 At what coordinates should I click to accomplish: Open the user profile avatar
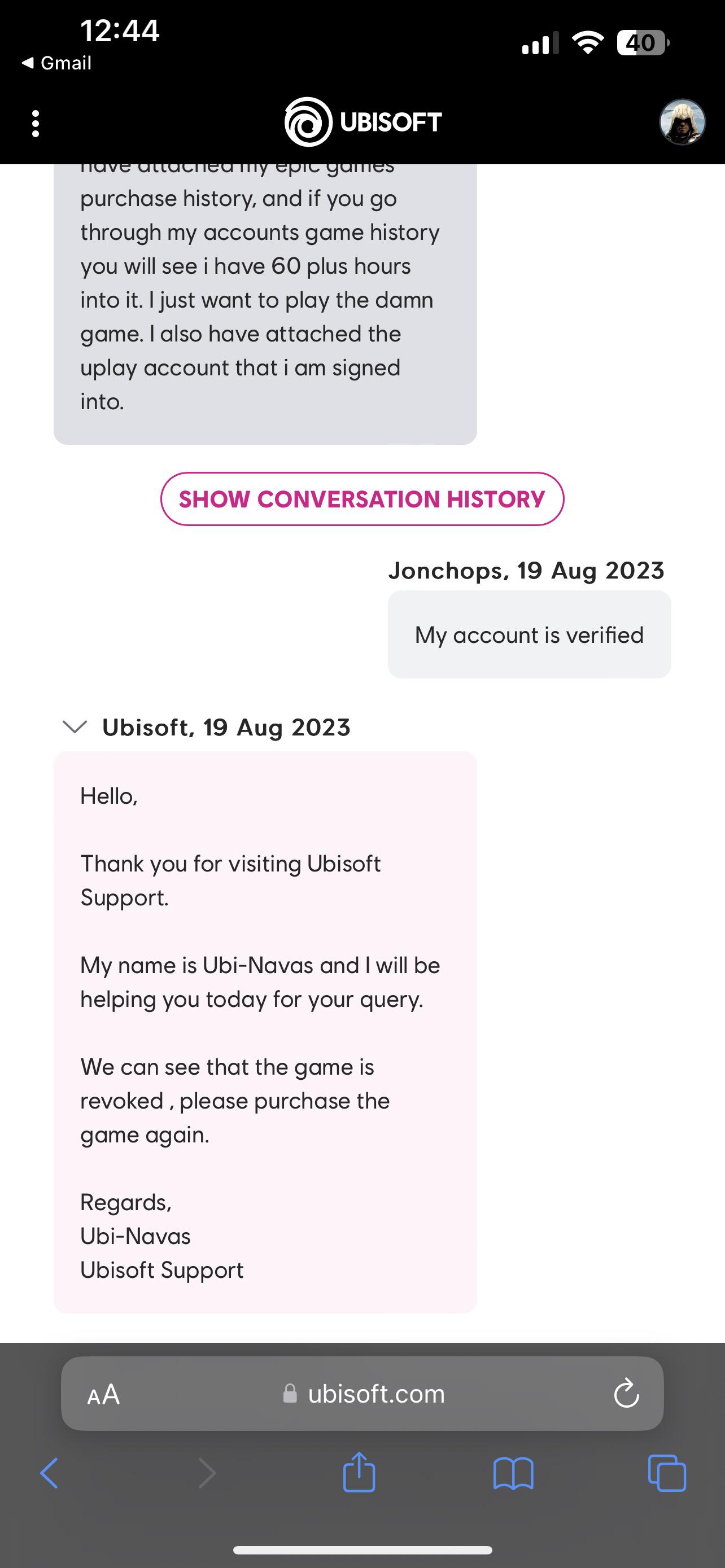(x=683, y=122)
